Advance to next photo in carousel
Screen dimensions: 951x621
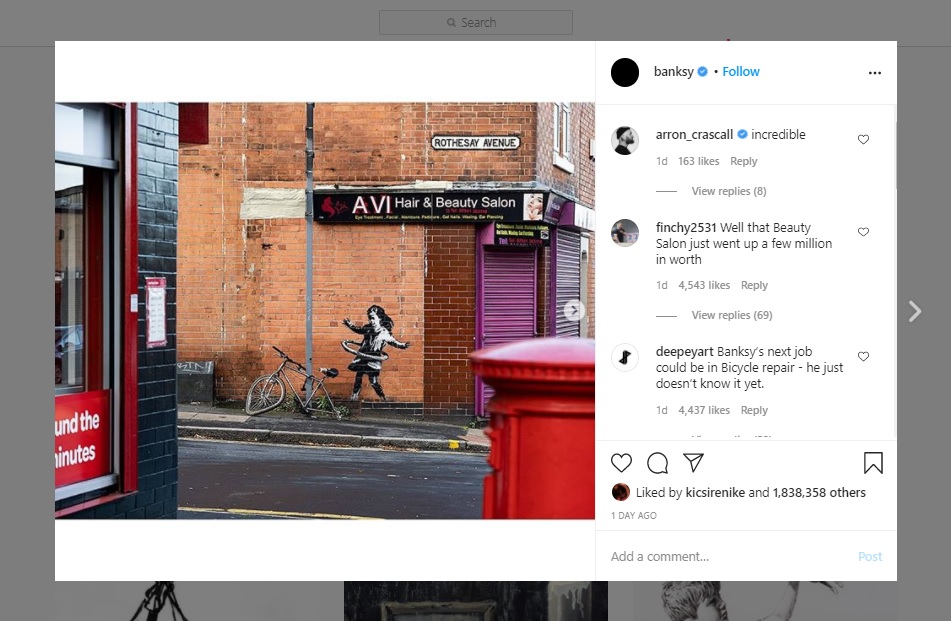(x=574, y=311)
